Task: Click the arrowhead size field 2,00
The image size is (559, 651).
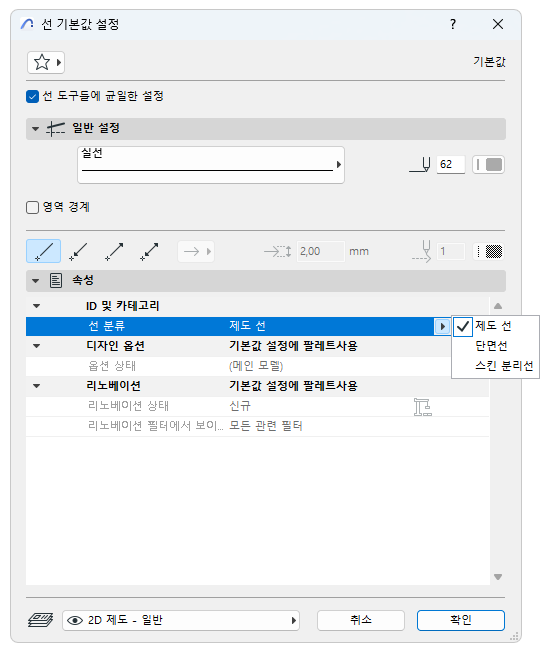Action: [321, 251]
